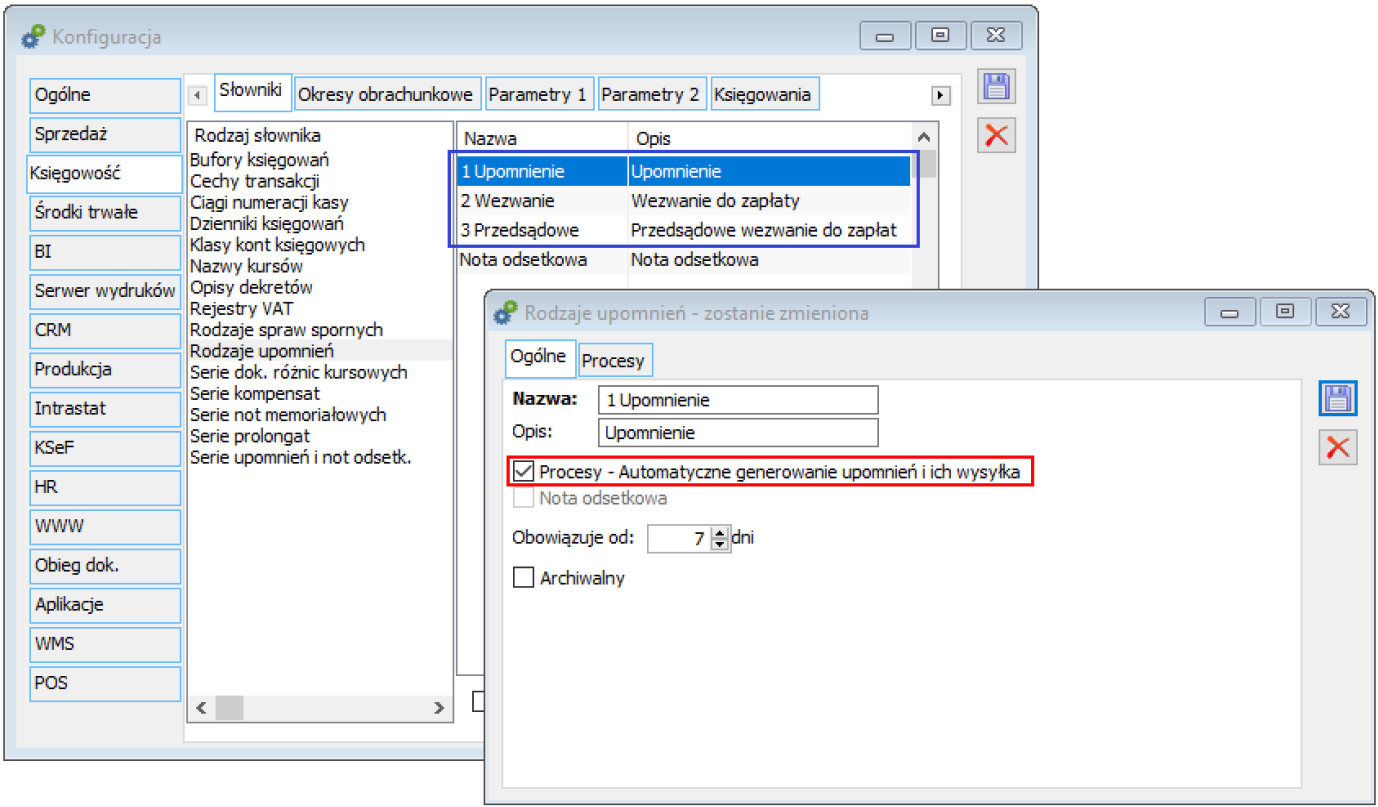Select Serie not memoriałowych entry

click(320, 414)
